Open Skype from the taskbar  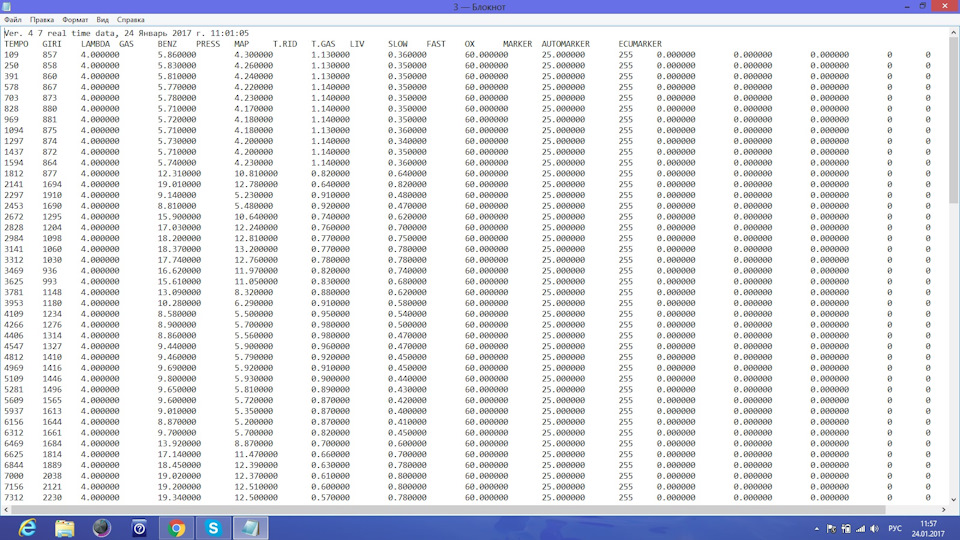[x=213, y=528]
